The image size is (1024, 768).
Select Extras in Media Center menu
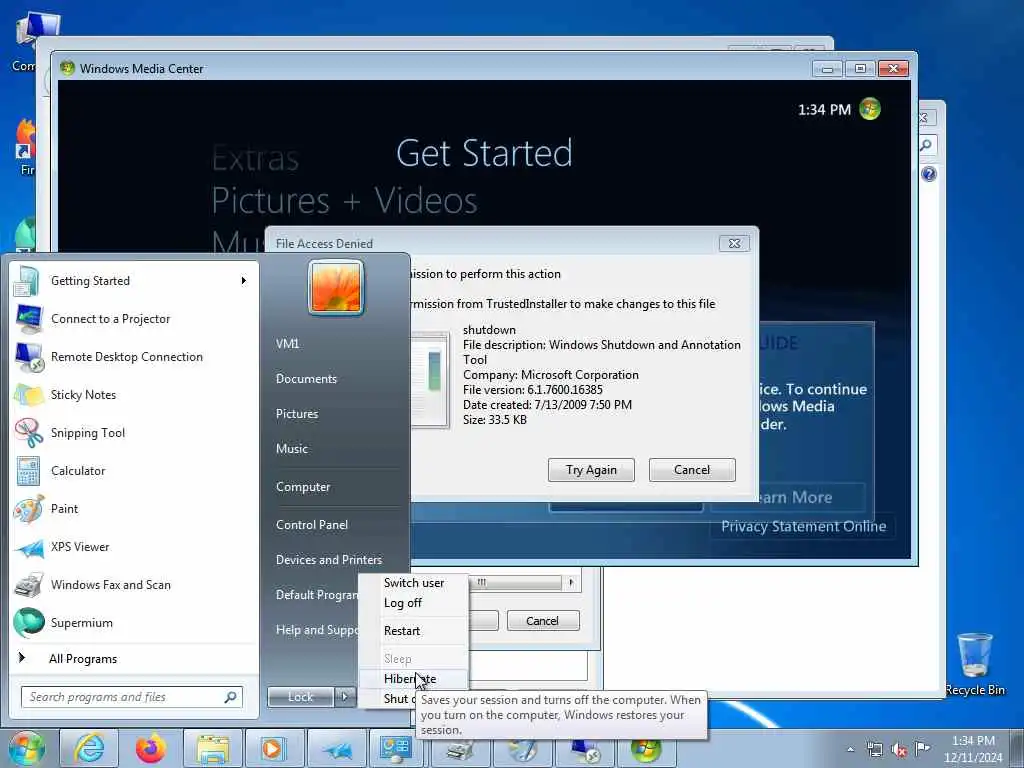tap(255, 158)
